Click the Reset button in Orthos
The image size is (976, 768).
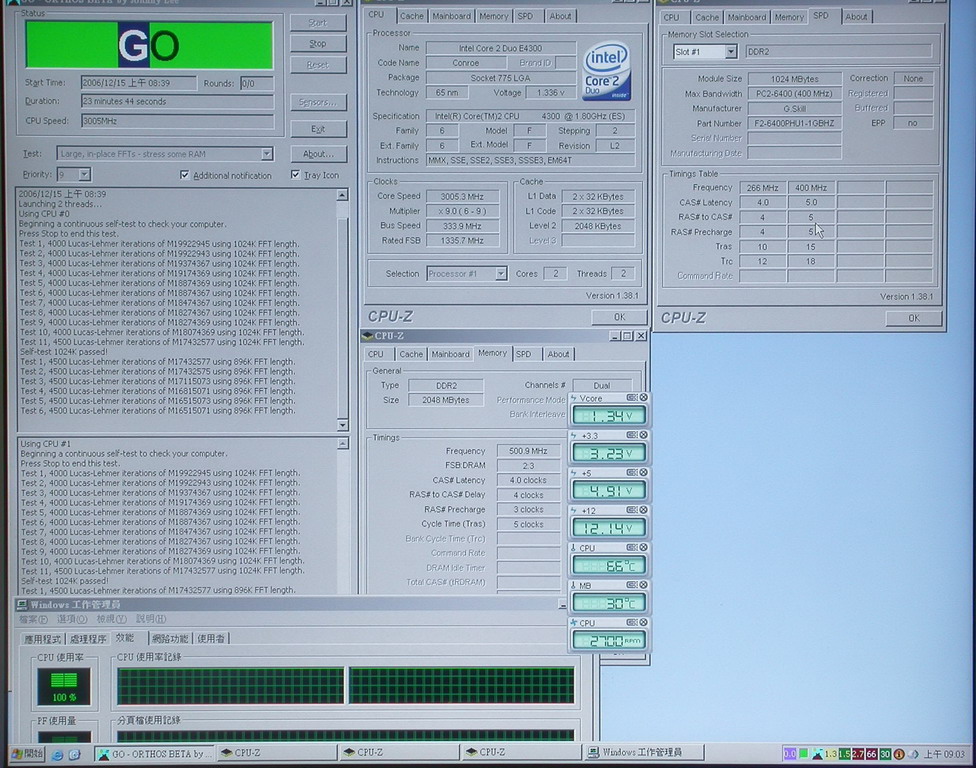[x=318, y=65]
